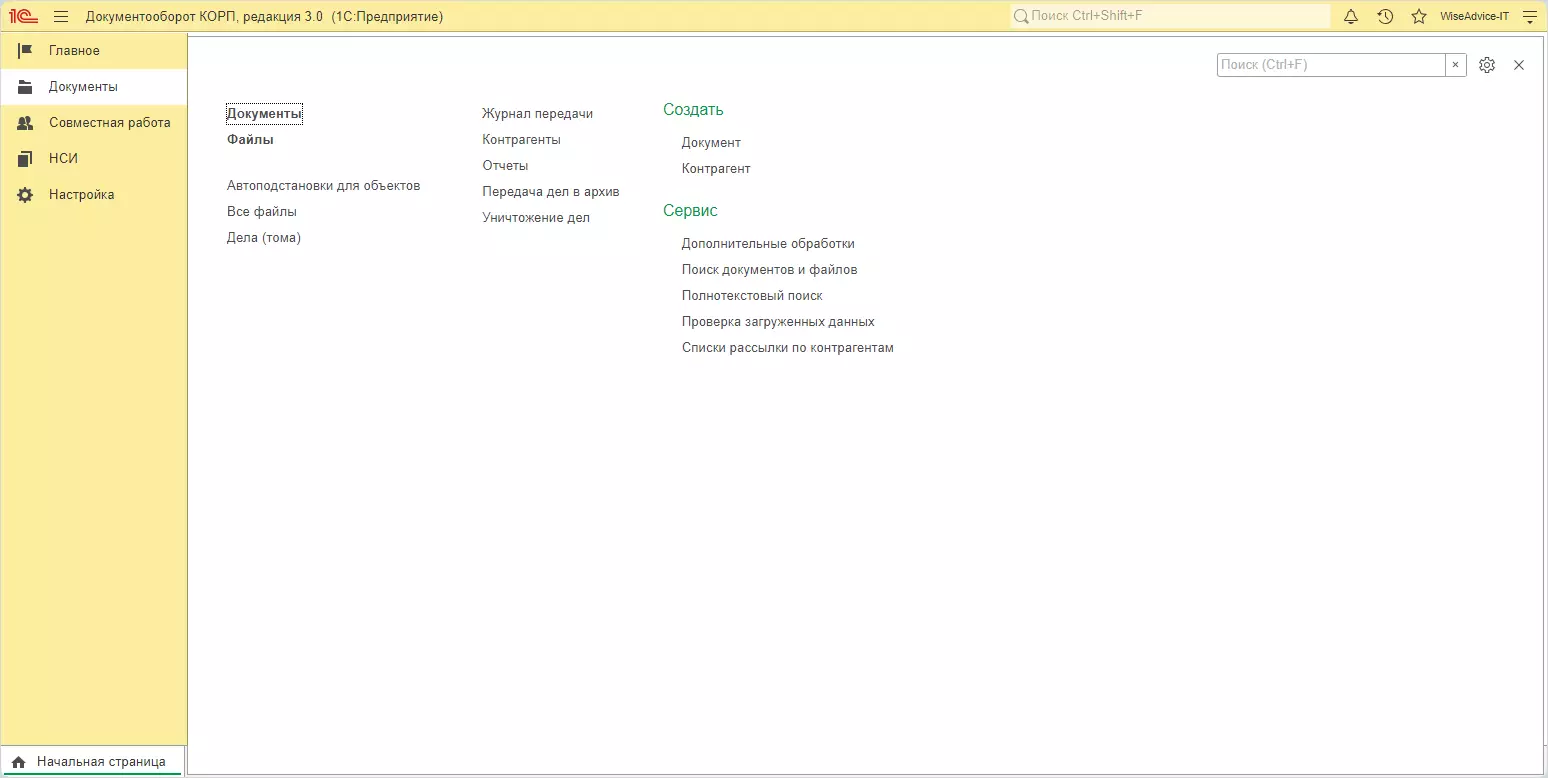This screenshot has width=1548, height=778.
Task: Click the Документы folder icon
Action: [26, 87]
